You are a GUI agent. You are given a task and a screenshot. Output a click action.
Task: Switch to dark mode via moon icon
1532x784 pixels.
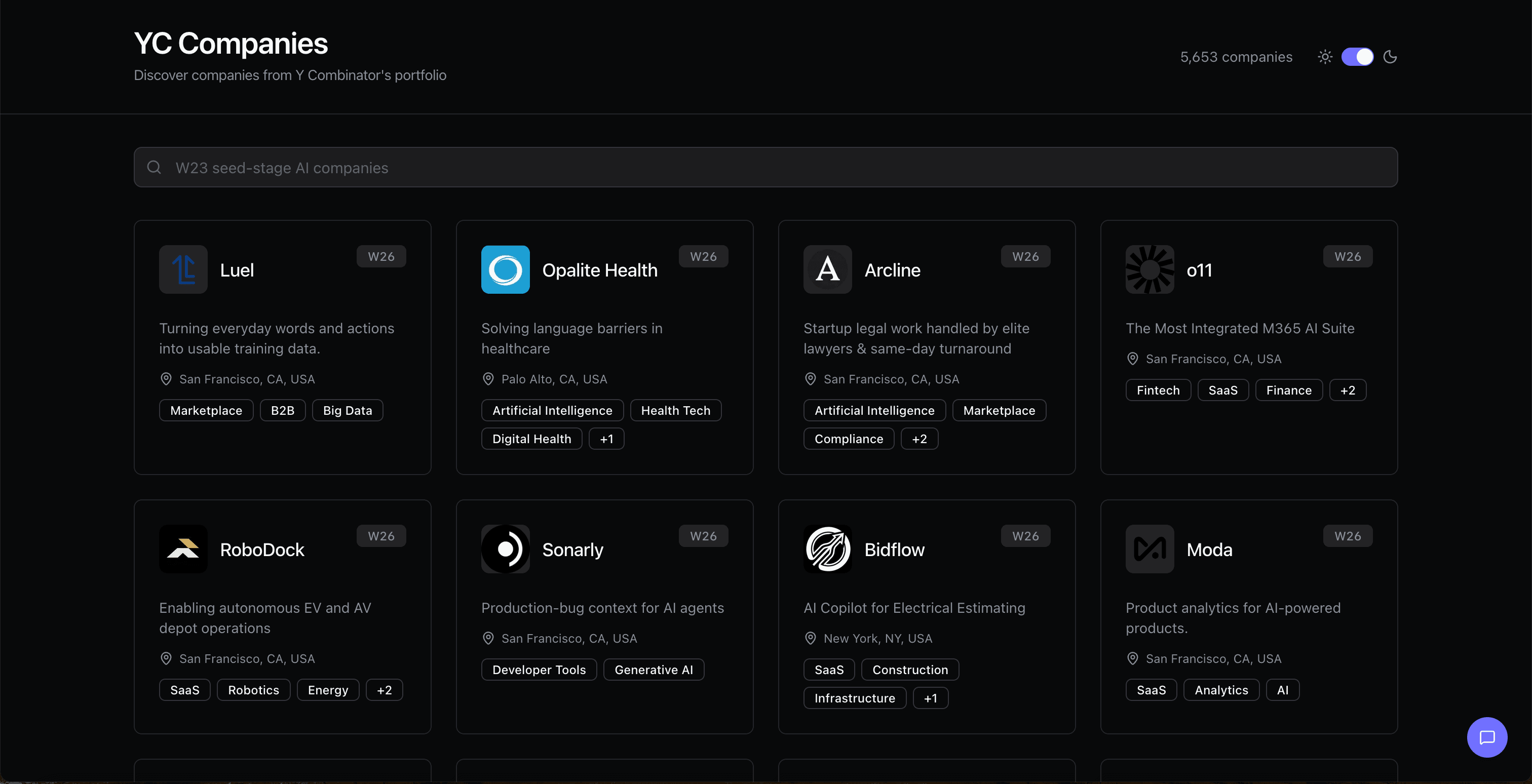(x=1391, y=56)
